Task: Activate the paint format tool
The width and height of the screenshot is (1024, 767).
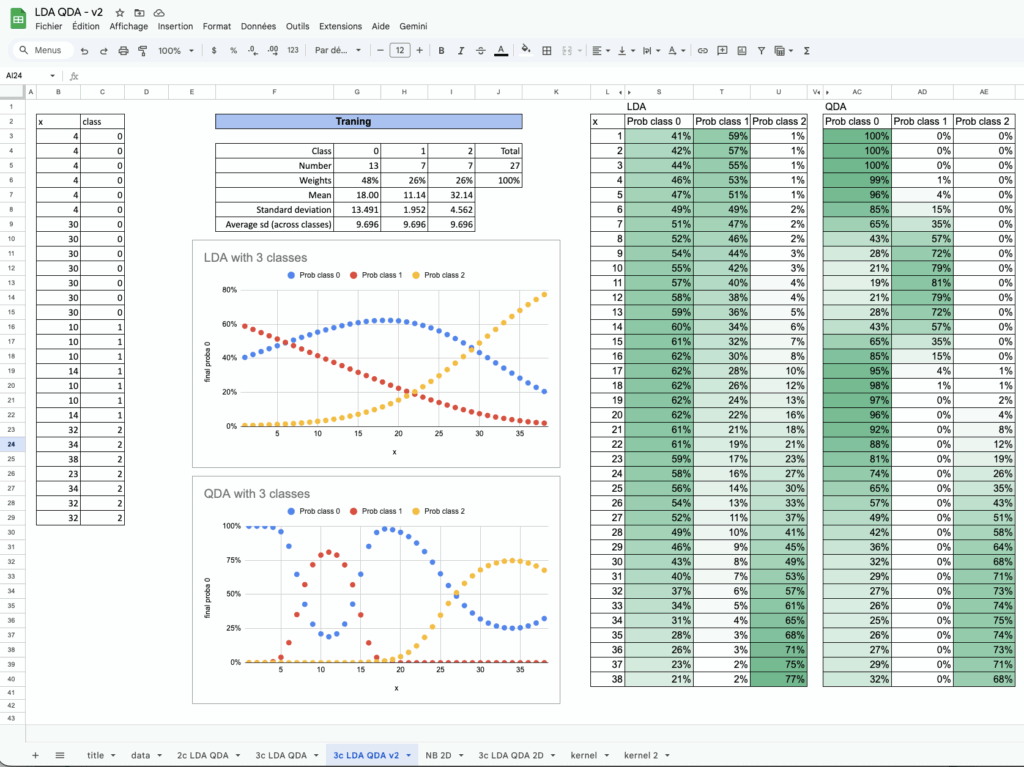Action: click(x=142, y=50)
